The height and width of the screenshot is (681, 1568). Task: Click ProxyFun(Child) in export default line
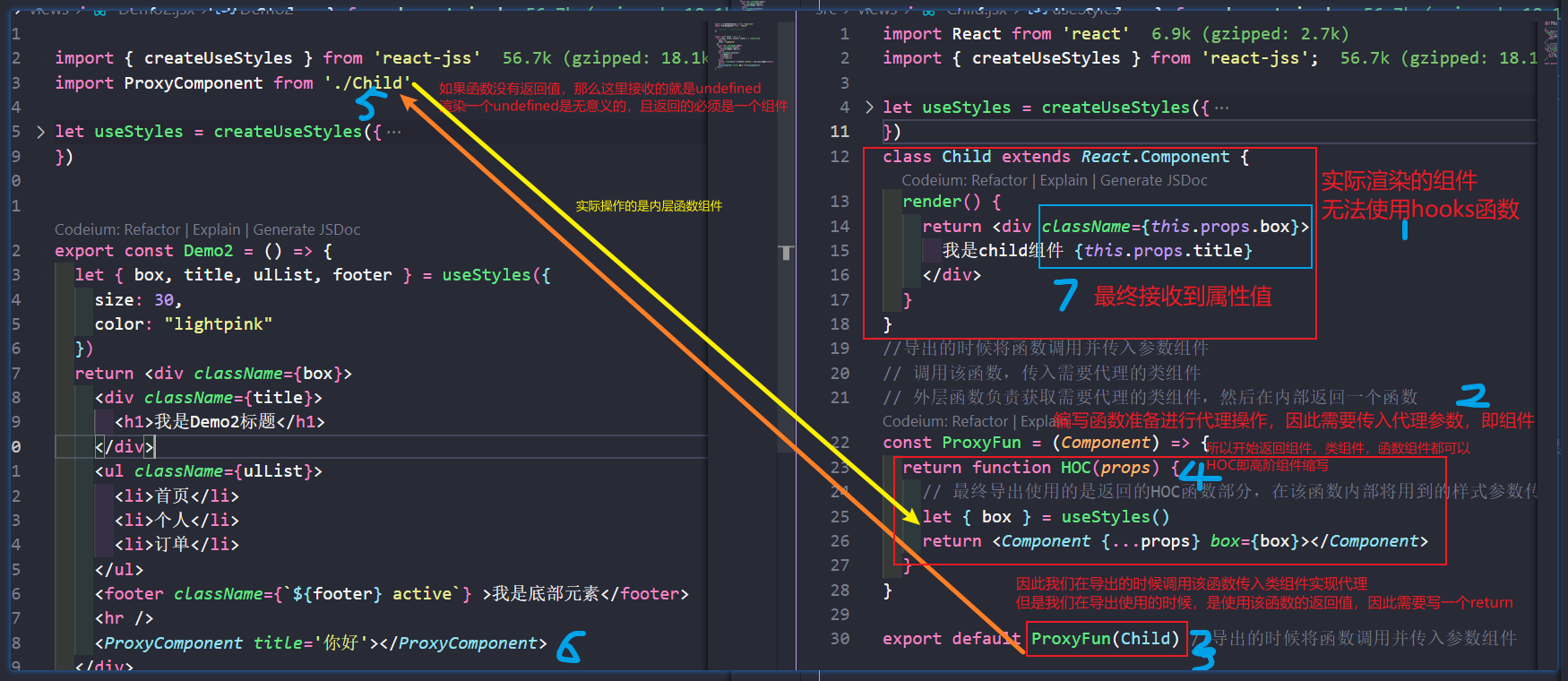pyautogui.click(x=1106, y=639)
